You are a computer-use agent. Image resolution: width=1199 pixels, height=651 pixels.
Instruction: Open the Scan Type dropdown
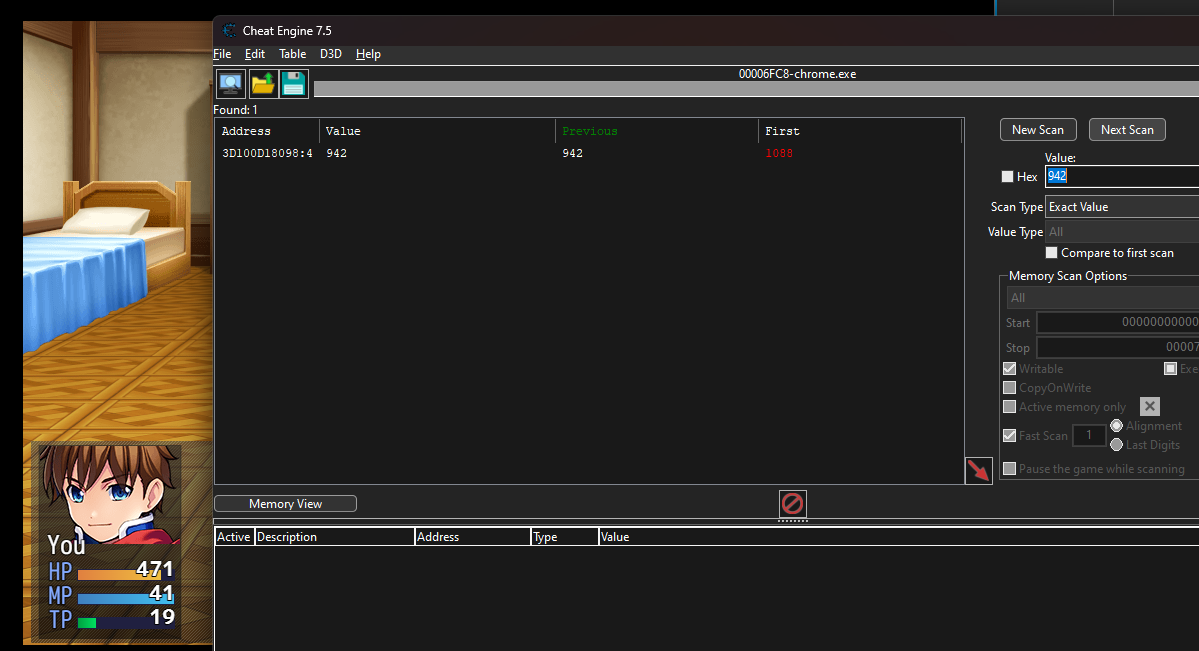click(1122, 207)
